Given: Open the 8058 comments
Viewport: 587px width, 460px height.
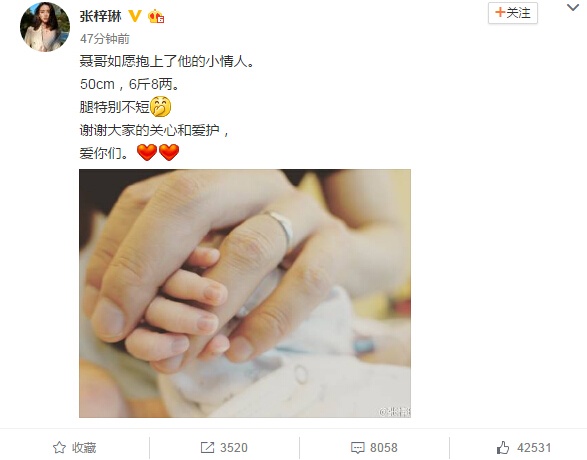Looking at the screenshot, I should (x=374, y=447).
